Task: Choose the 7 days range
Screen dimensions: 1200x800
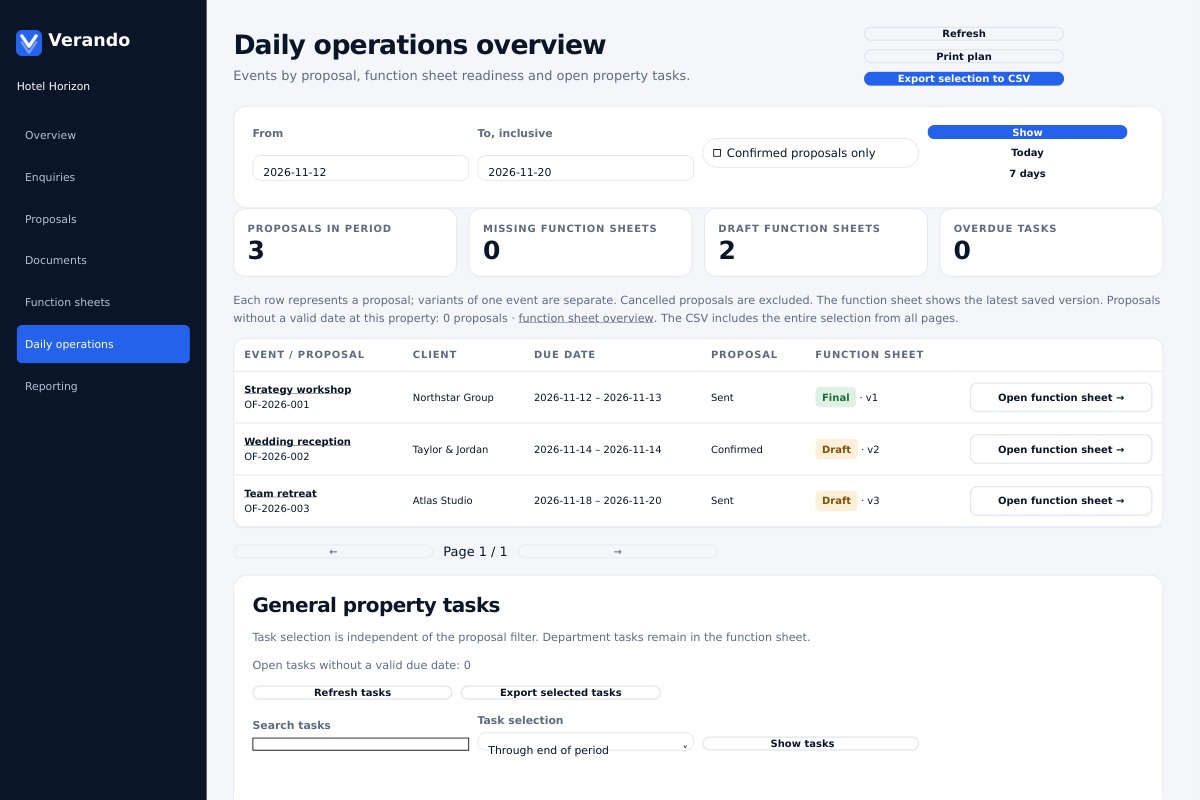Action: click(1027, 174)
